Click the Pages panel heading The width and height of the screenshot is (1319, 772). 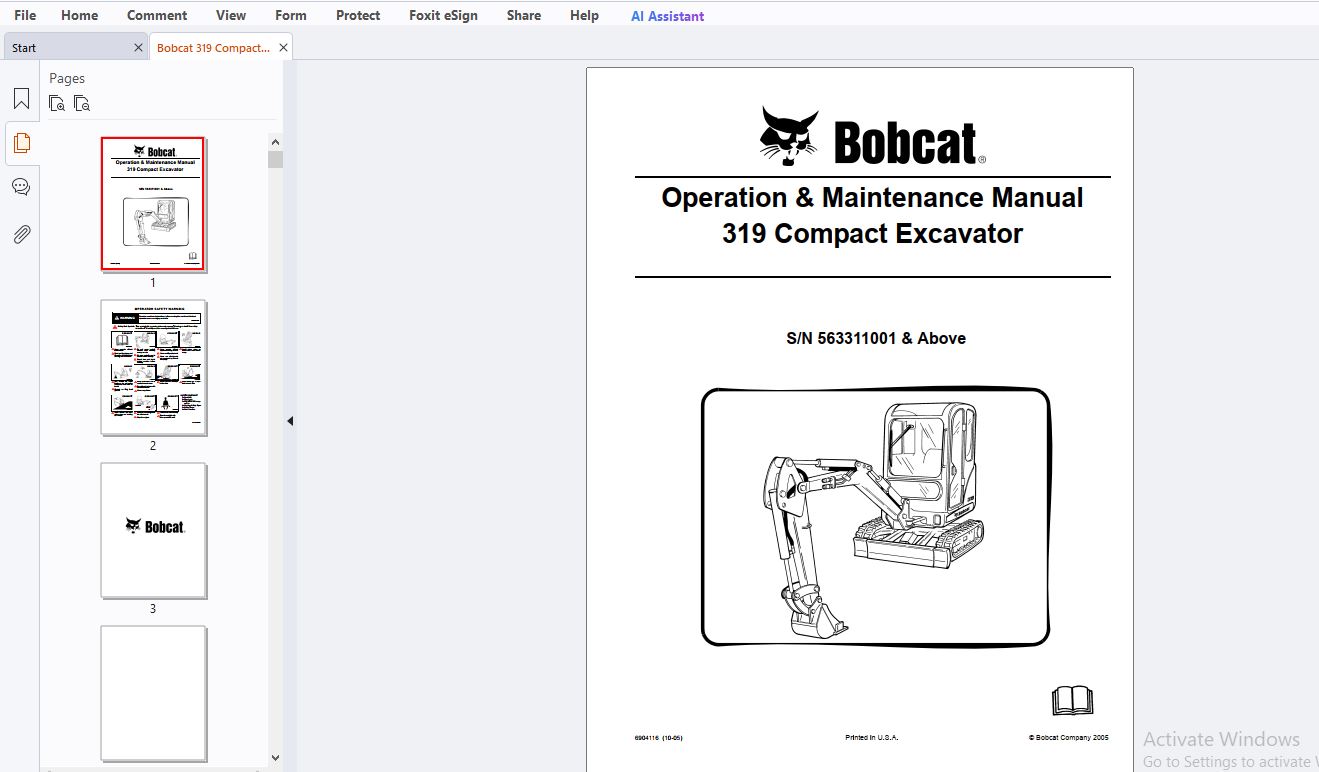(x=67, y=78)
